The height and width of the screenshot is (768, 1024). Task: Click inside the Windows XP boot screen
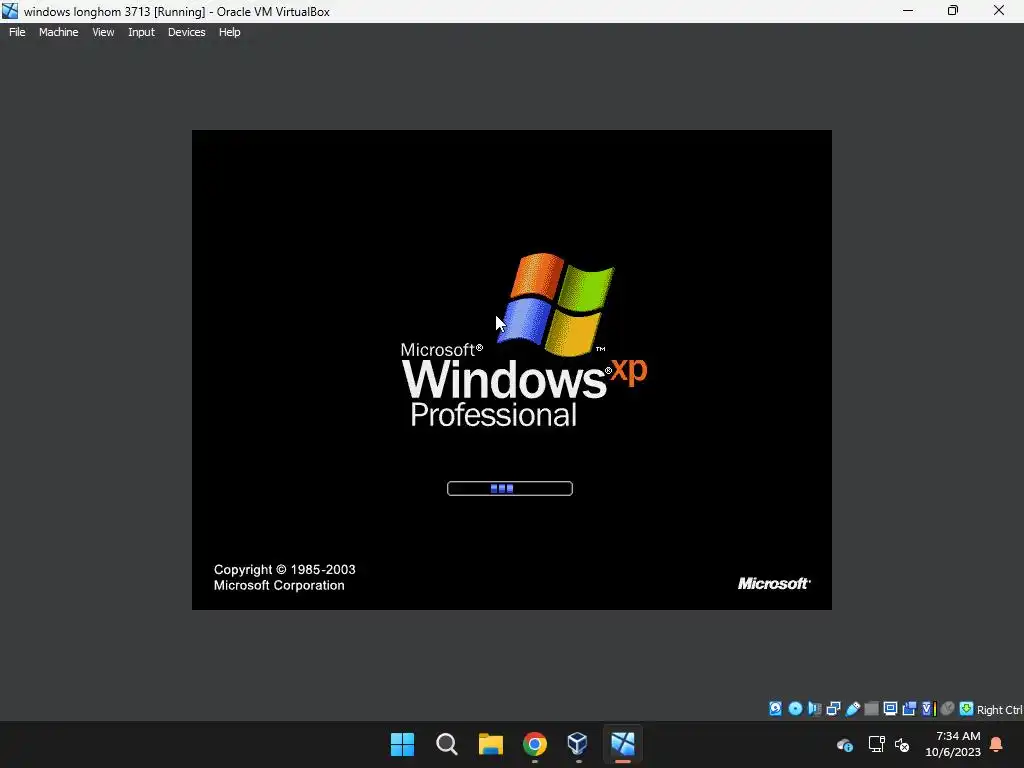512,370
